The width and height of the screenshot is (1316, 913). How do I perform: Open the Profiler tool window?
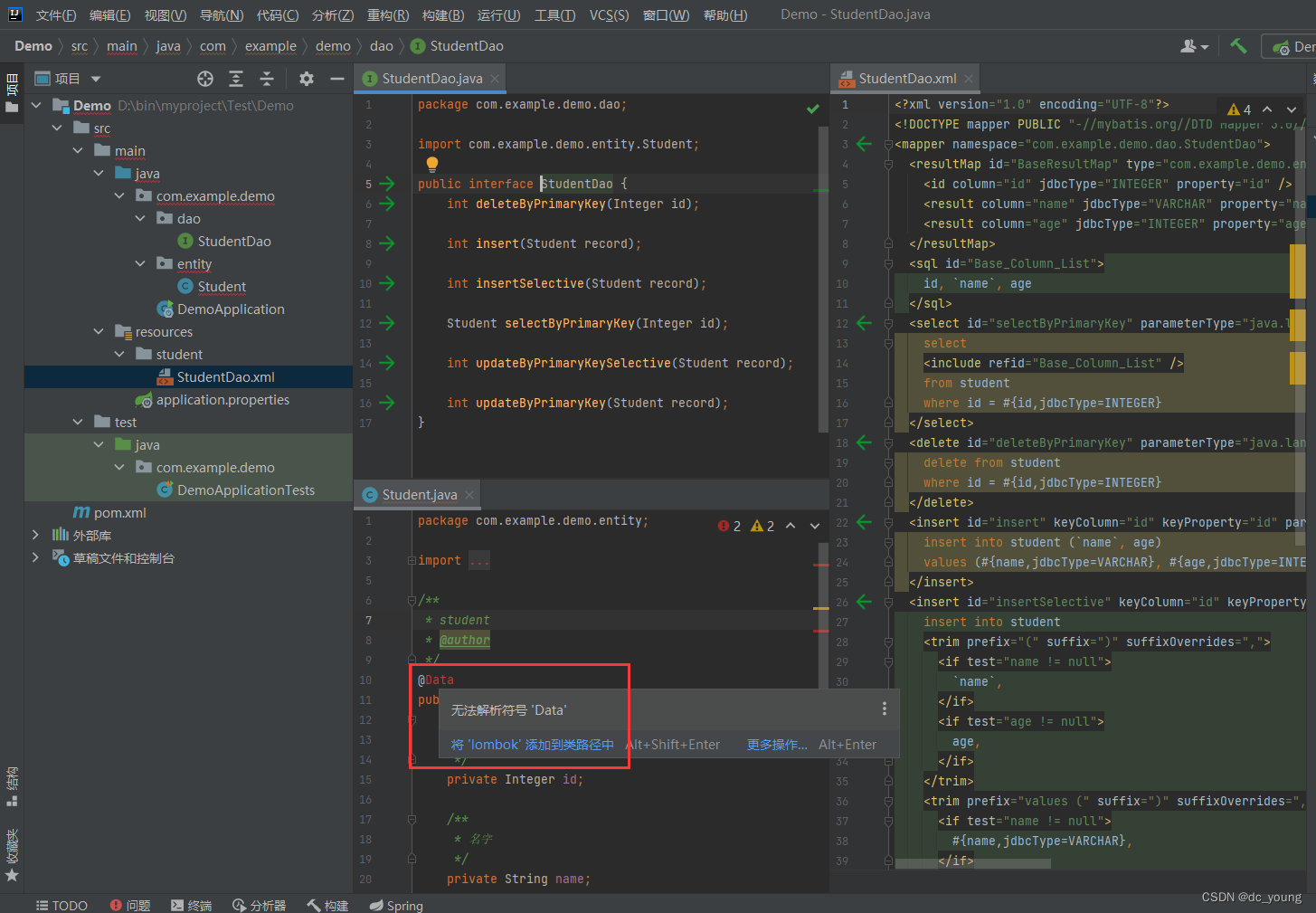coord(259,905)
